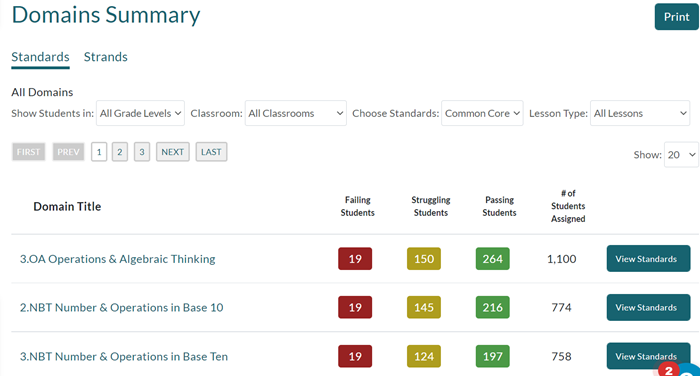Change the Show 20 rows dropdown
This screenshot has height=376, width=700.
coord(681,155)
